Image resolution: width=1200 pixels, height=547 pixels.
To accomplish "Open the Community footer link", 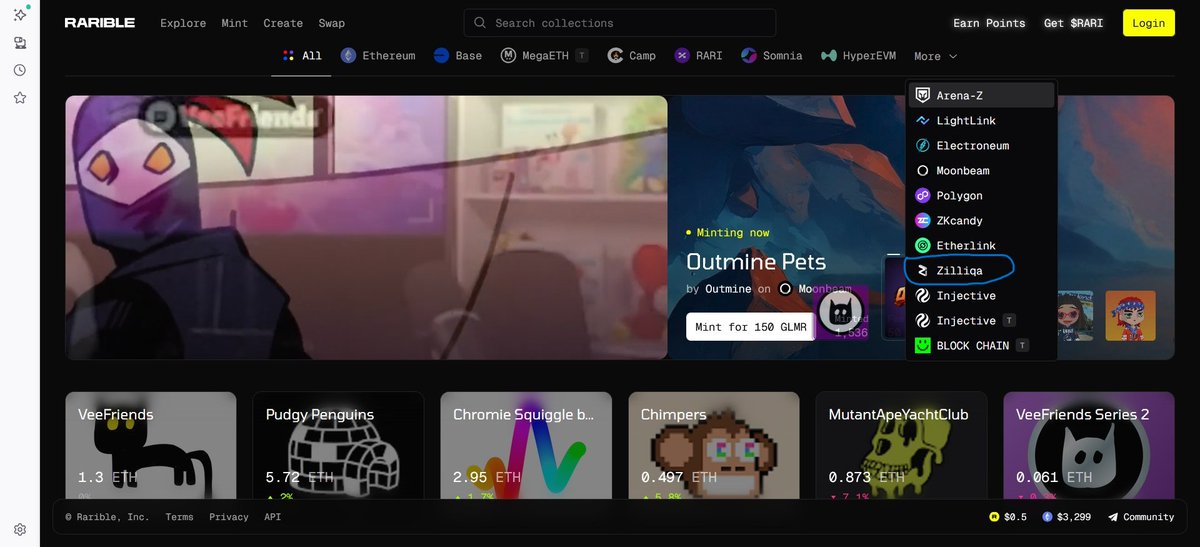I will click(x=1141, y=517).
